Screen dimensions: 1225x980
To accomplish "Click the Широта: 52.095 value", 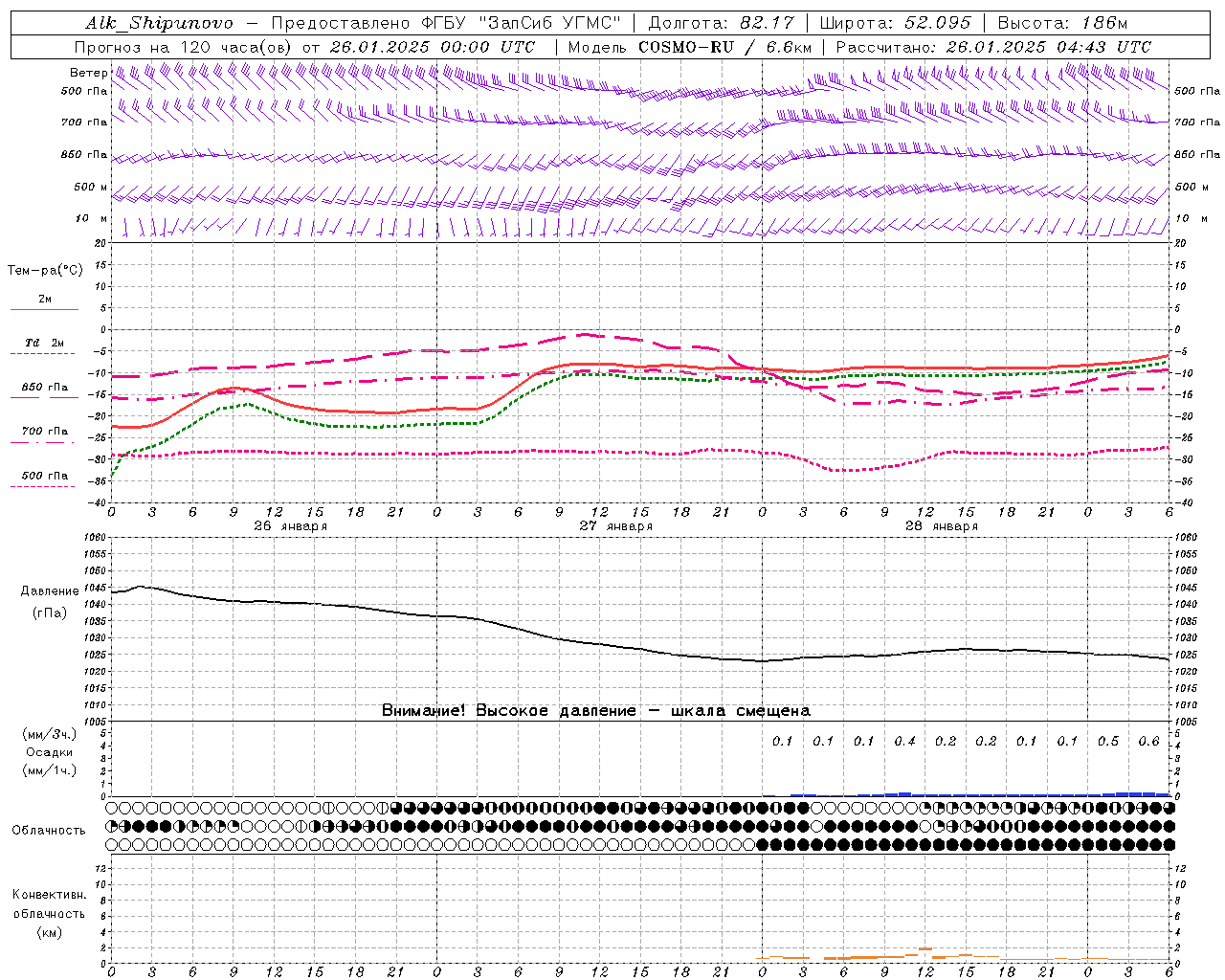I will 896,23.
